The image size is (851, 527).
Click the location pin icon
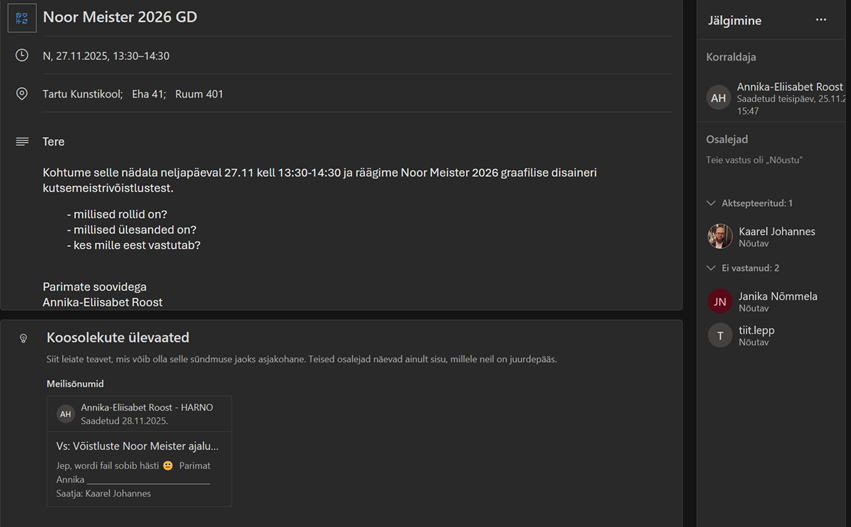(22, 94)
